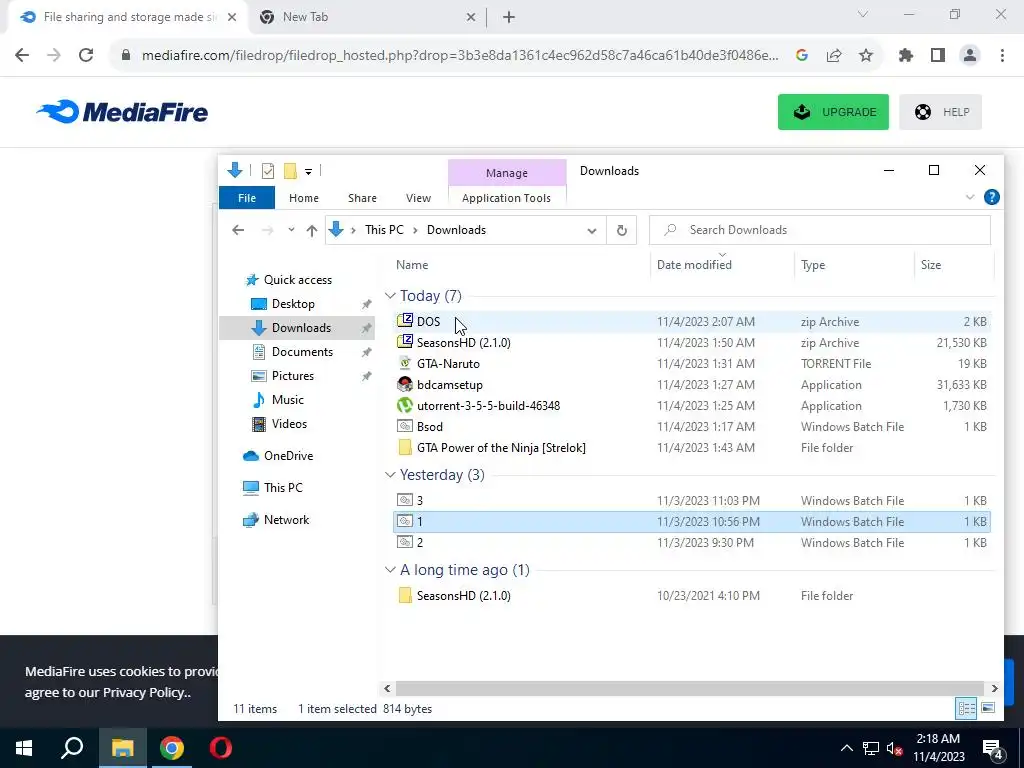Sort by Date modified column
Viewport: 1024px width, 768px height.
click(722, 264)
